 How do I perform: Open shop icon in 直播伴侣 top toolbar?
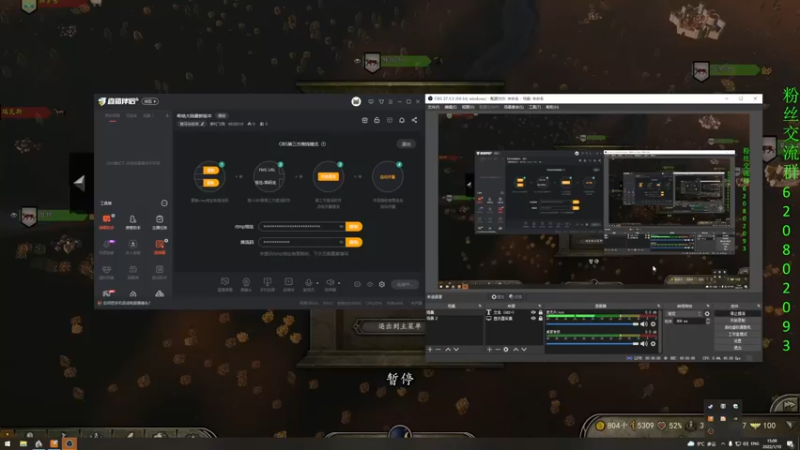click(365, 120)
